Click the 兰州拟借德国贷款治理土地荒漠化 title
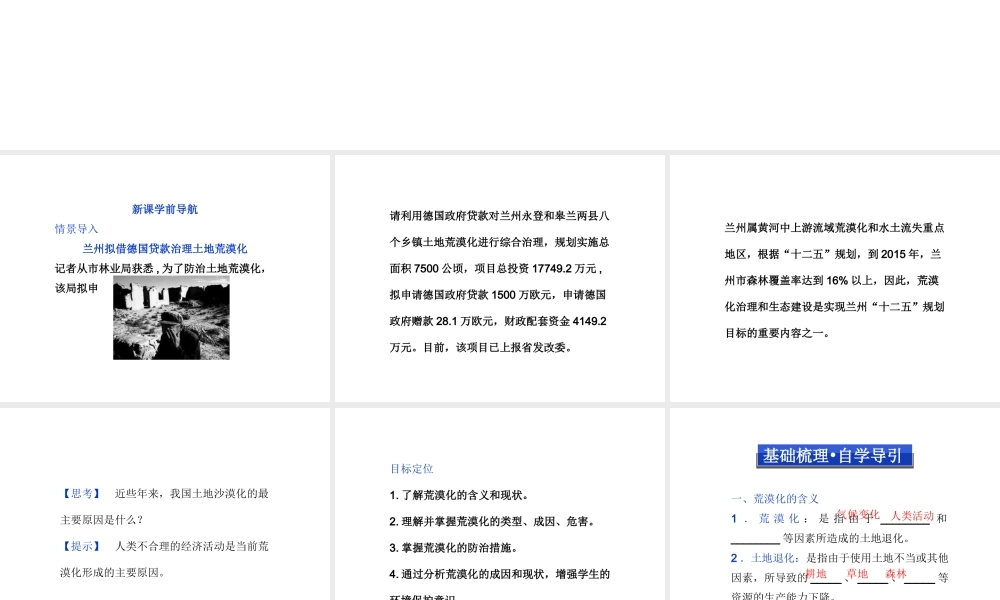Screen dimensions: 1000x600 [x=163, y=248]
